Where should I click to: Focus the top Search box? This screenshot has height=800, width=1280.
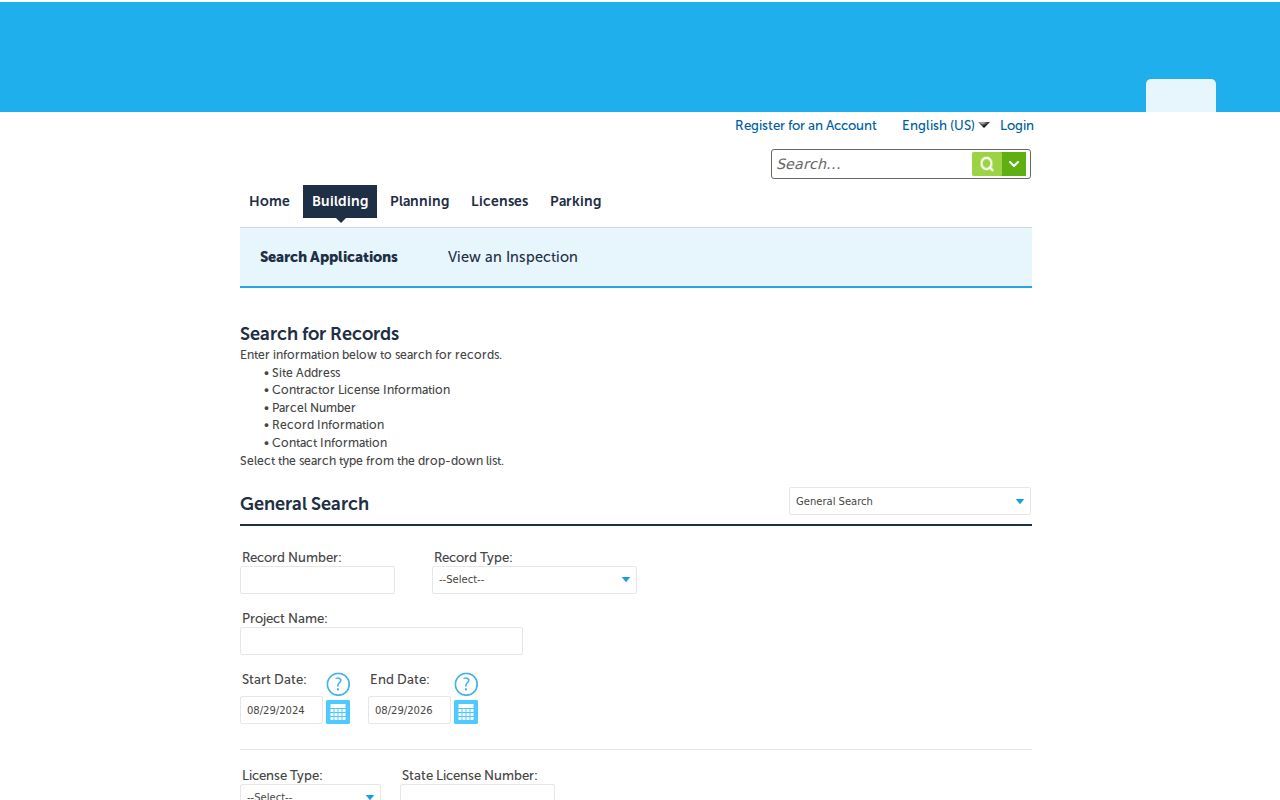pyautogui.click(x=872, y=164)
